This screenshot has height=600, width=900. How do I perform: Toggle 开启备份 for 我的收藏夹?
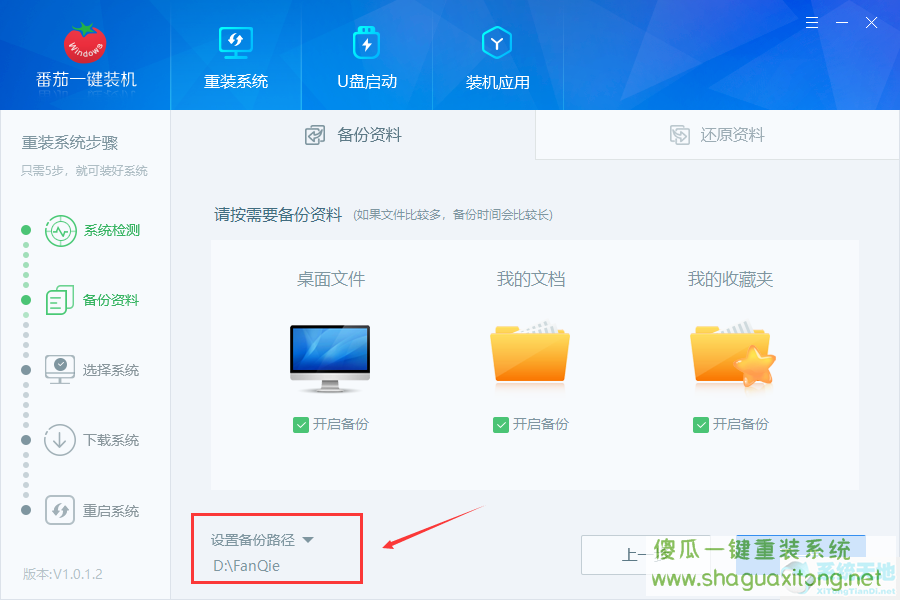[x=701, y=425]
